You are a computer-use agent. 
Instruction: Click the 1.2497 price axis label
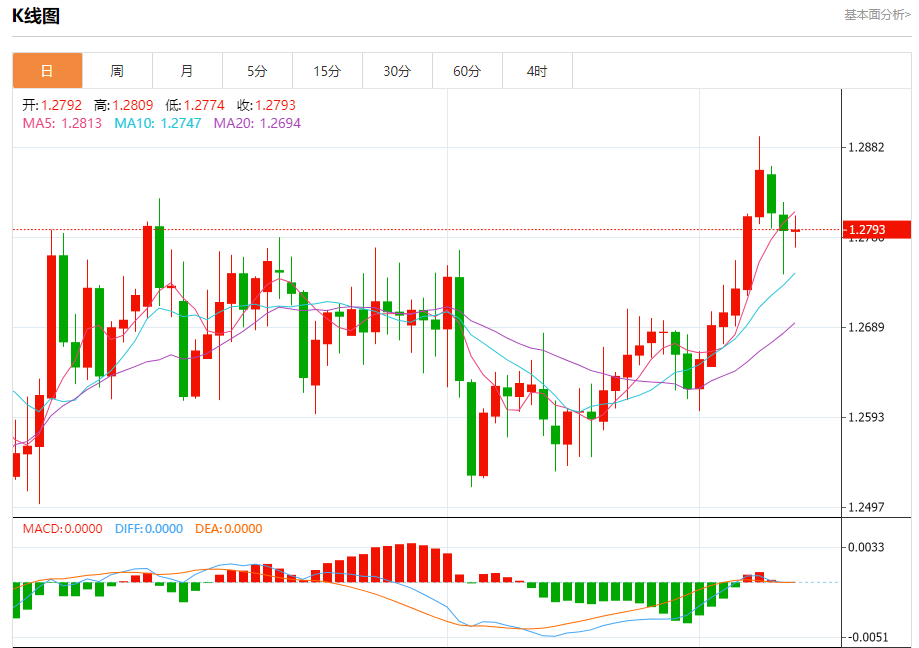(866, 507)
